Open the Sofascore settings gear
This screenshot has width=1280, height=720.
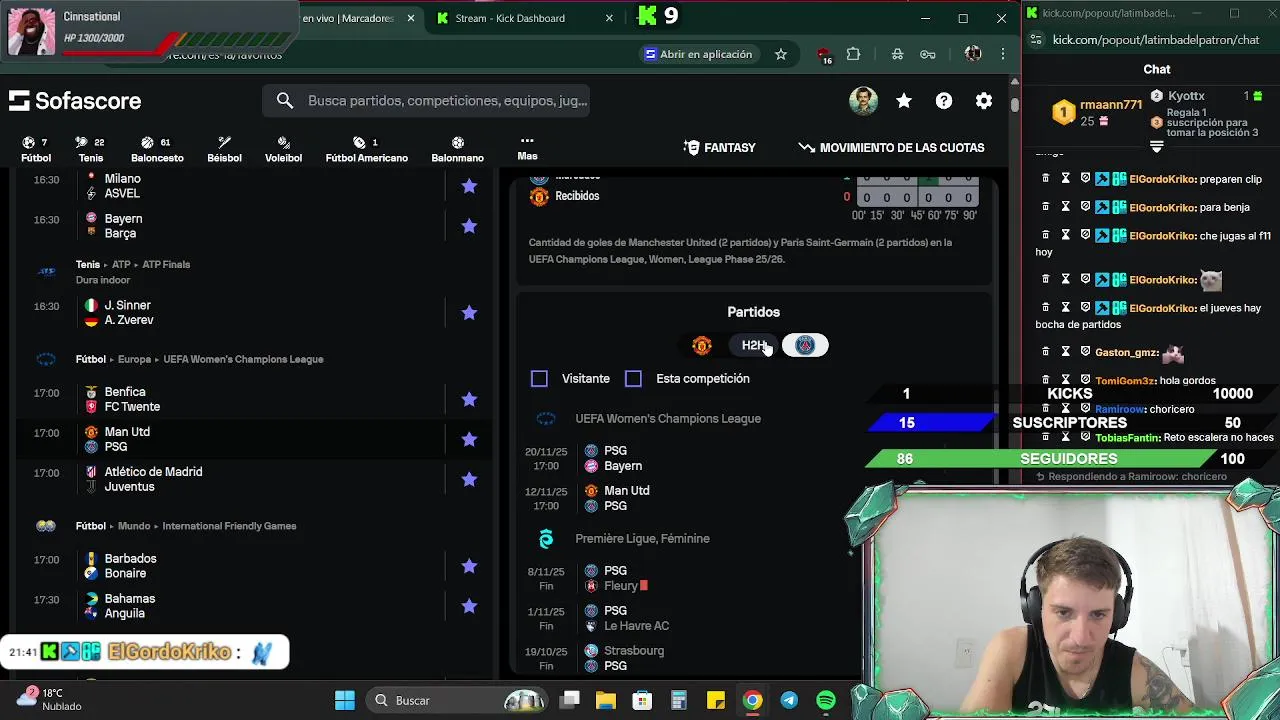point(984,101)
